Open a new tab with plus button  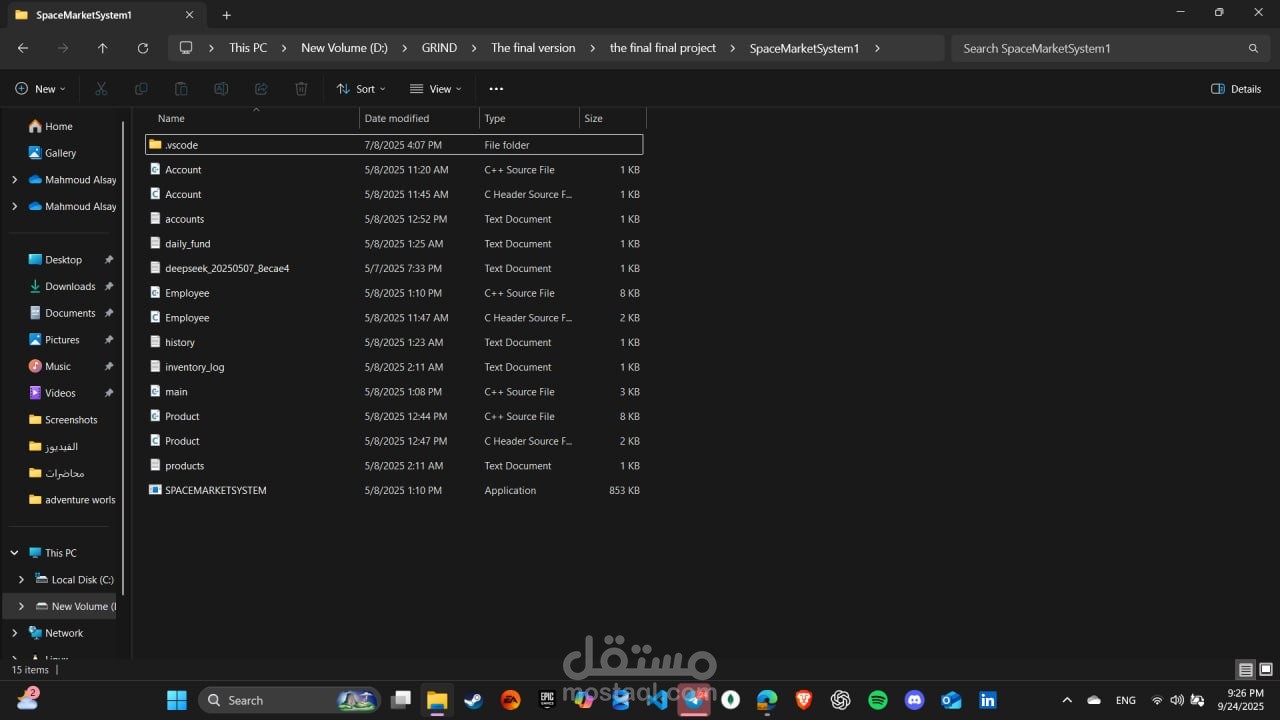[226, 15]
